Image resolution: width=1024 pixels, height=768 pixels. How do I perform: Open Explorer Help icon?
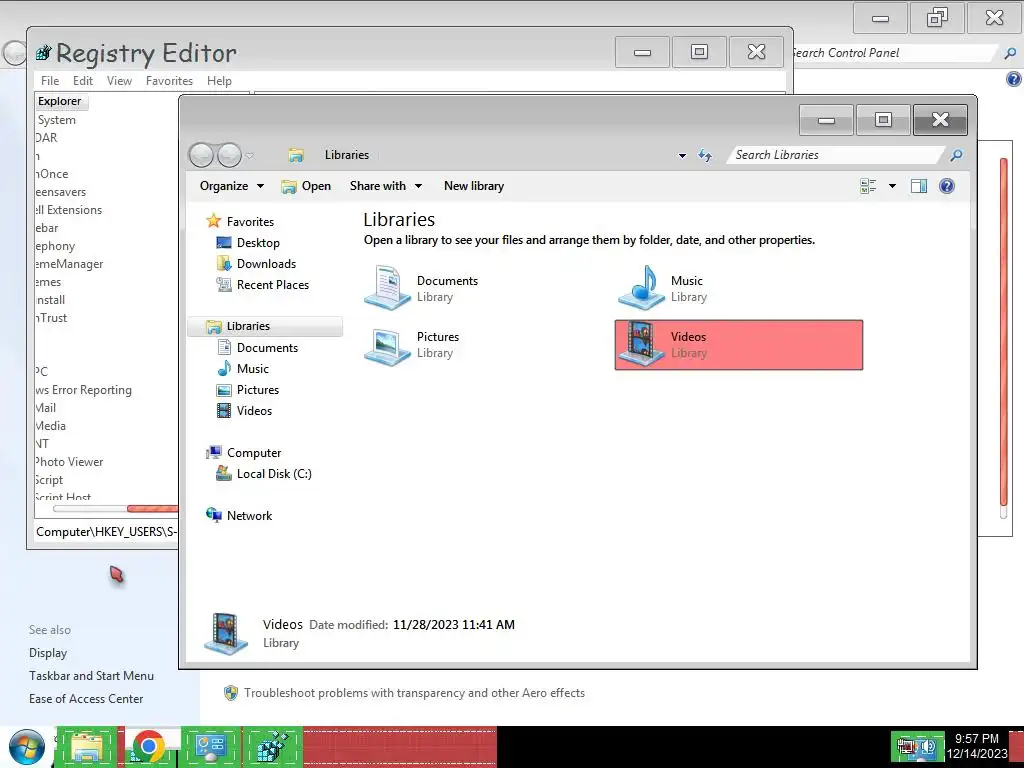(x=946, y=186)
